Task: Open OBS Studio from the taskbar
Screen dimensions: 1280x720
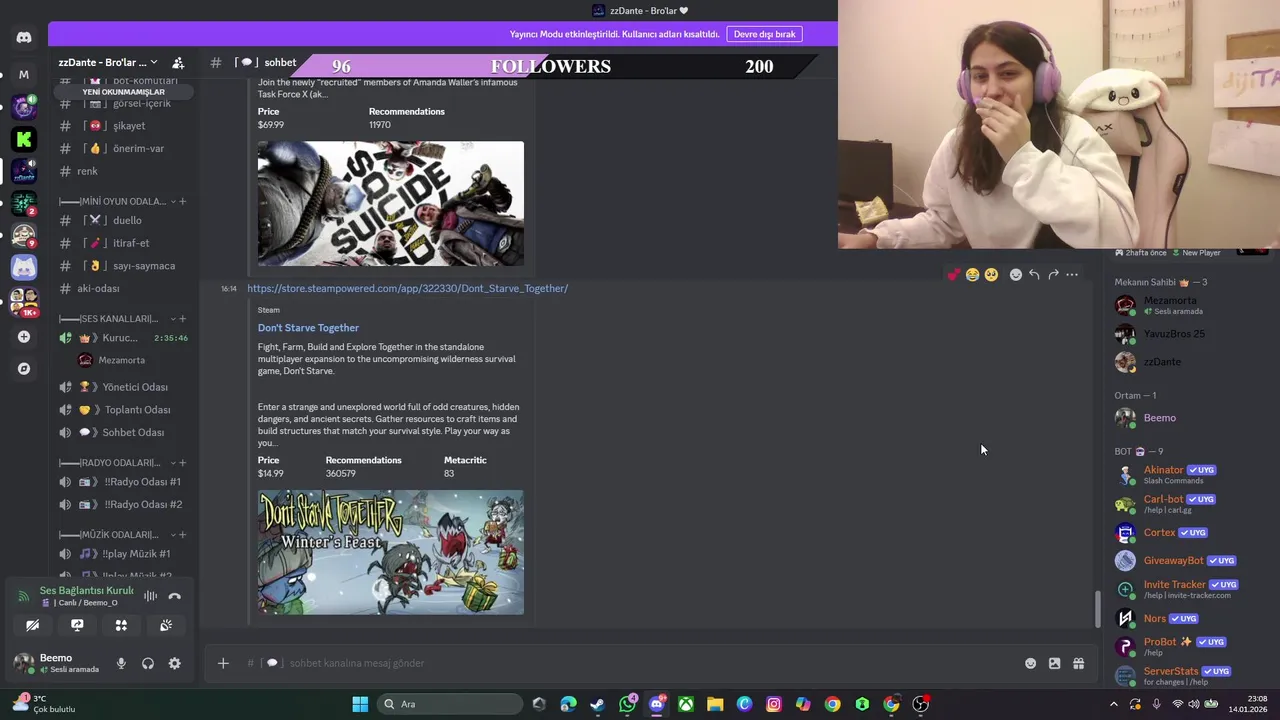Action: (920, 704)
